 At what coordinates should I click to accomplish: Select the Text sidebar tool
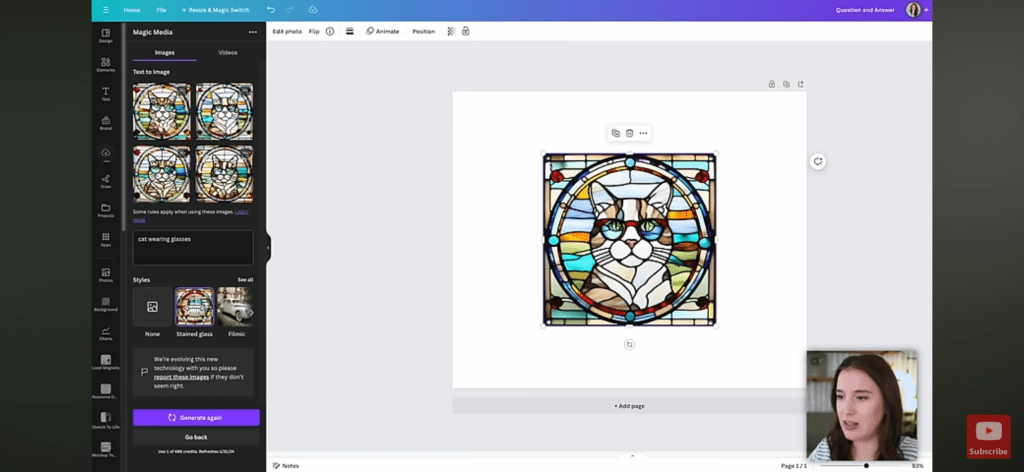tap(106, 94)
